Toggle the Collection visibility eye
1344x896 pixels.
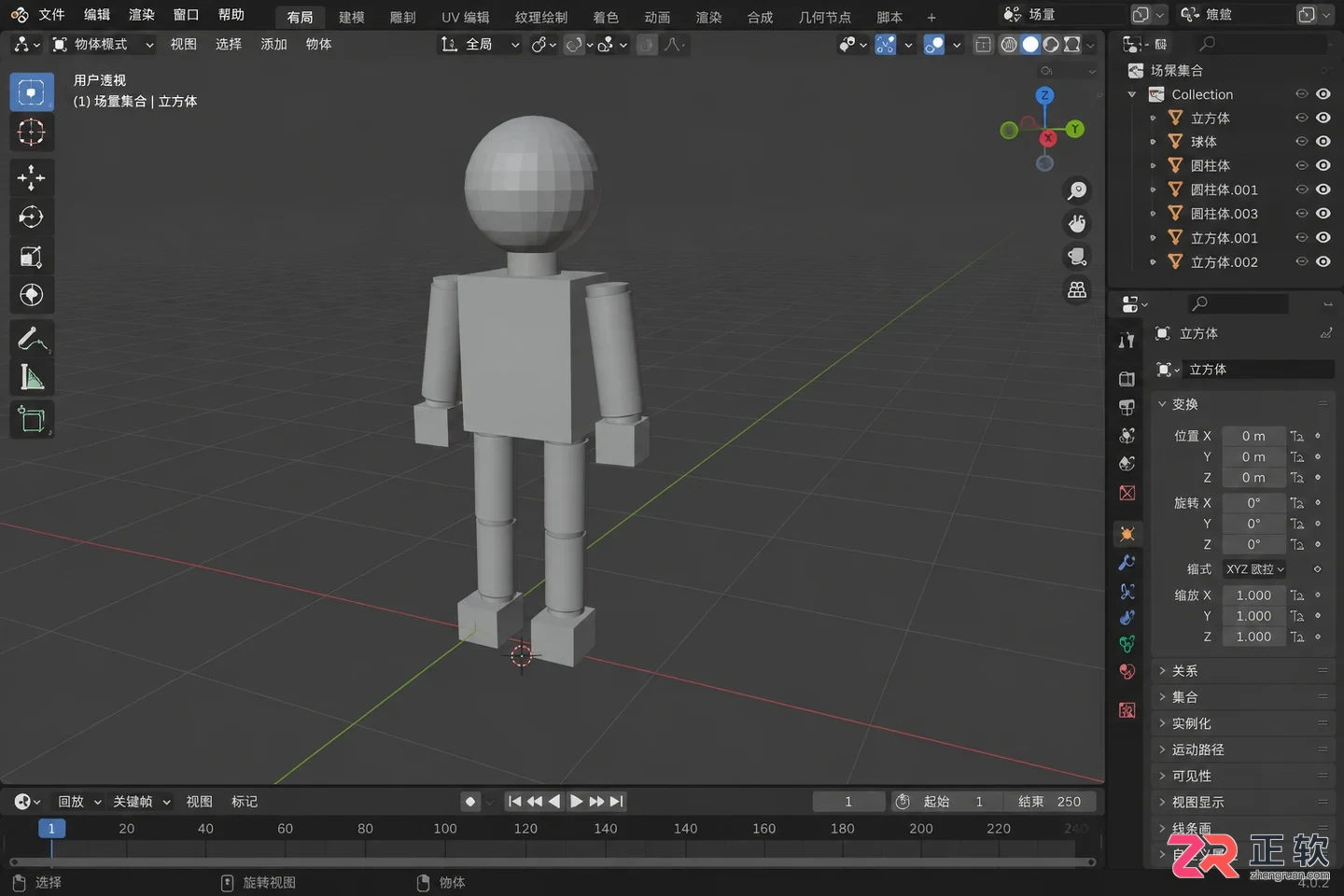pos(1323,94)
